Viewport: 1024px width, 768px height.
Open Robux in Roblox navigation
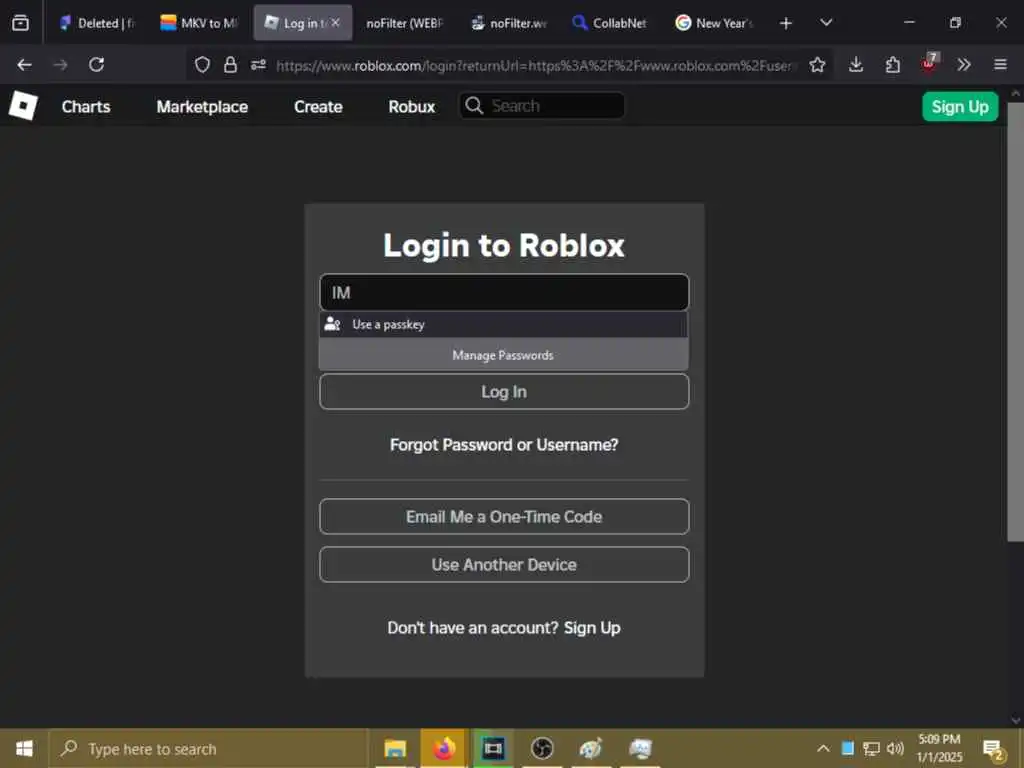tap(411, 106)
